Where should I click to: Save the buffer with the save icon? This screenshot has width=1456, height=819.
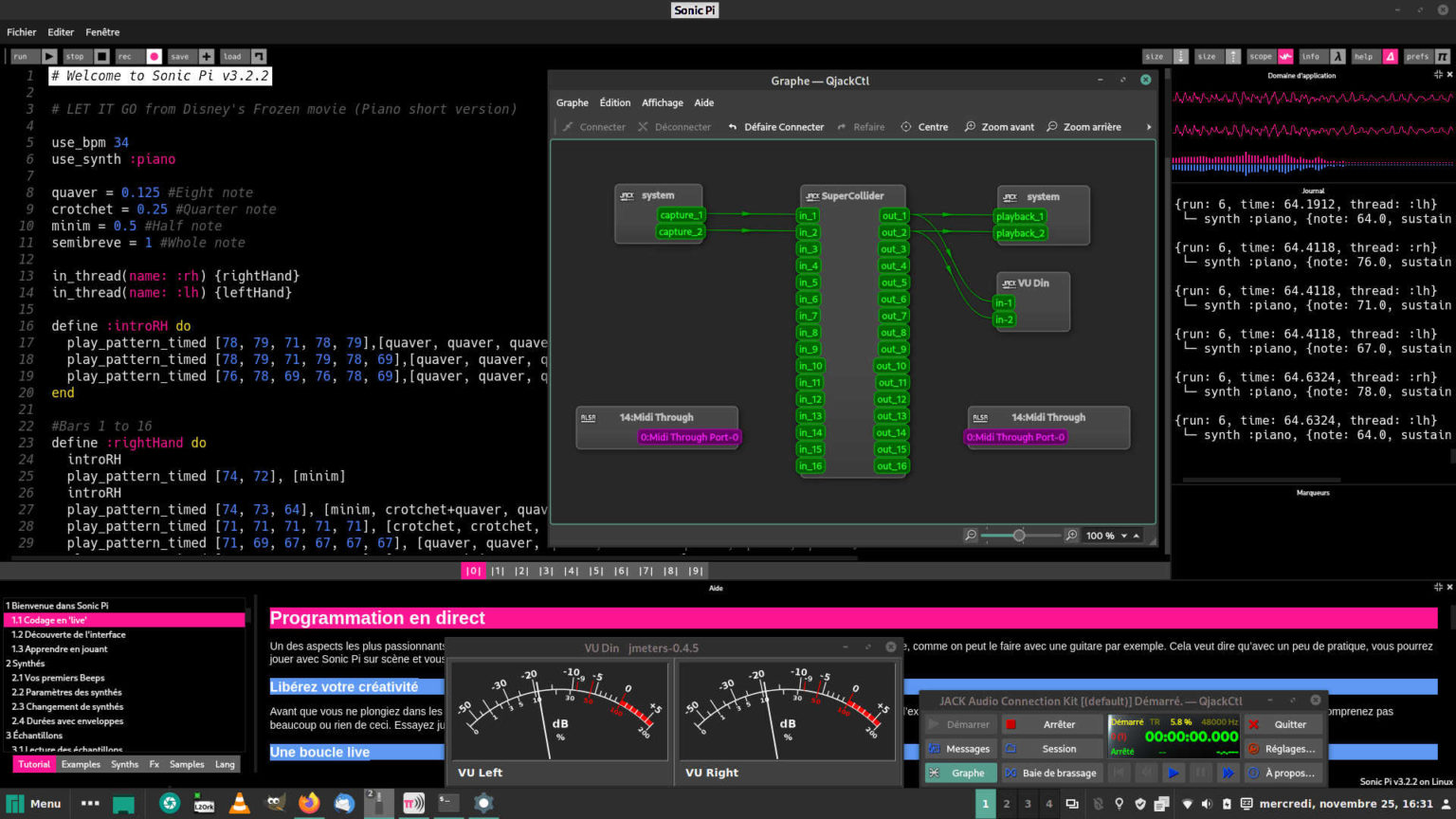[208, 56]
